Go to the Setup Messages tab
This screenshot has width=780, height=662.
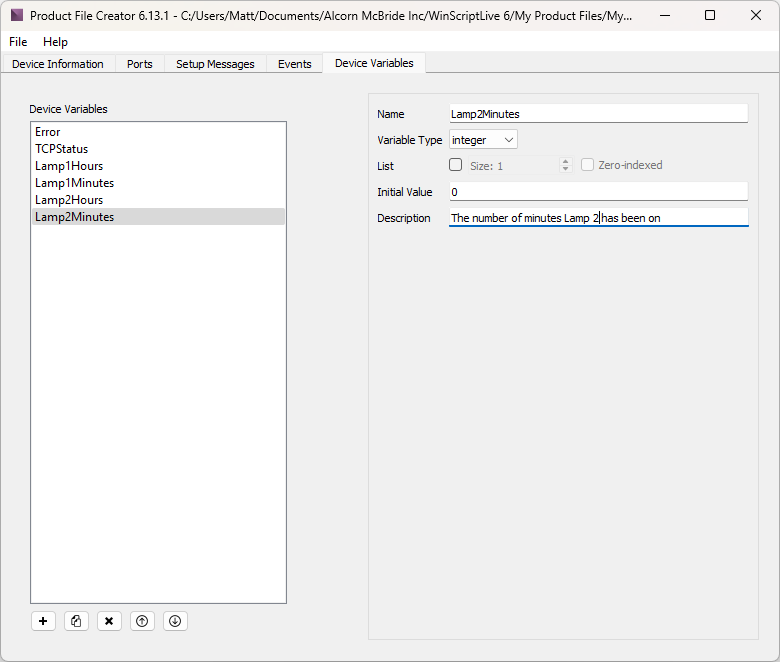click(215, 64)
